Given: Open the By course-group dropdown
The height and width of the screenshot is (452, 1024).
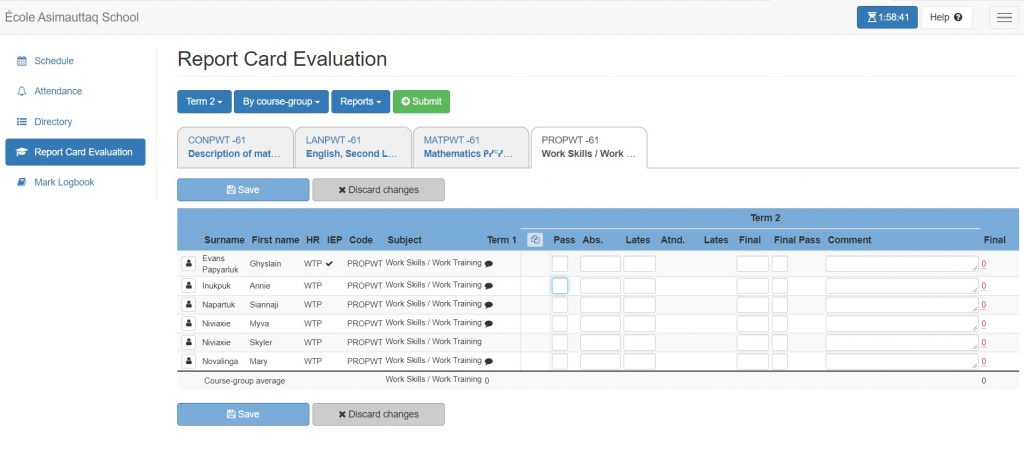Looking at the screenshot, I should [281, 102].
